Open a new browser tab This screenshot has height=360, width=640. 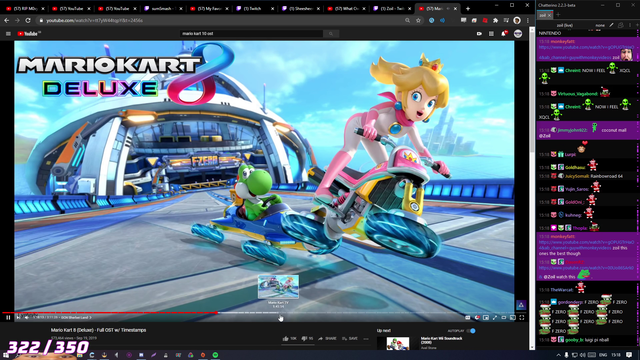pyautogui.click(x=468, y=9)
